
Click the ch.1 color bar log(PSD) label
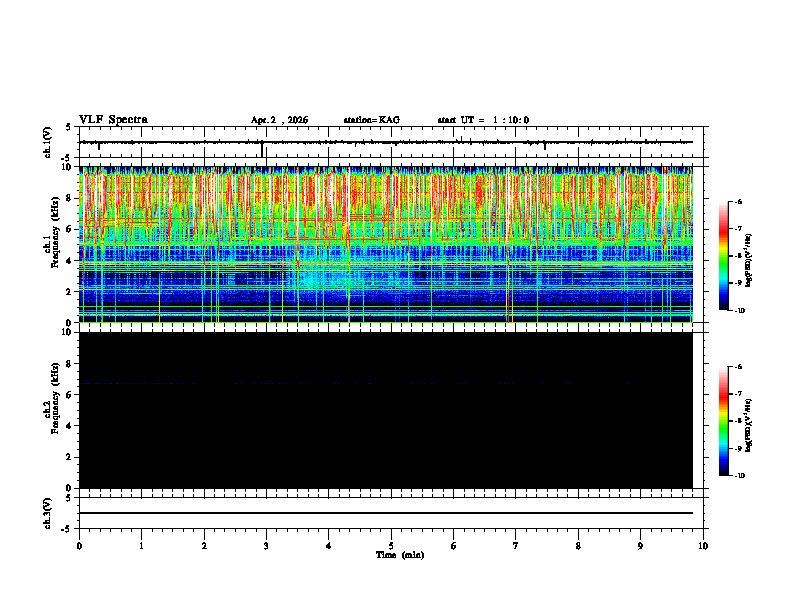pos(749,260)
